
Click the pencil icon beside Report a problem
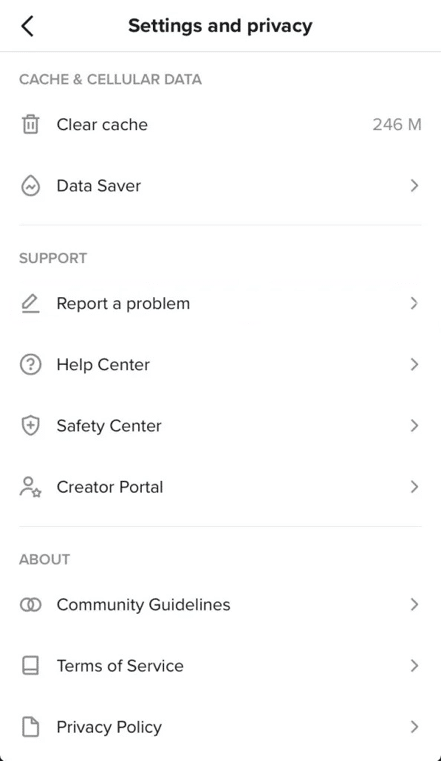pyautogui.click(x=30, y=303)
